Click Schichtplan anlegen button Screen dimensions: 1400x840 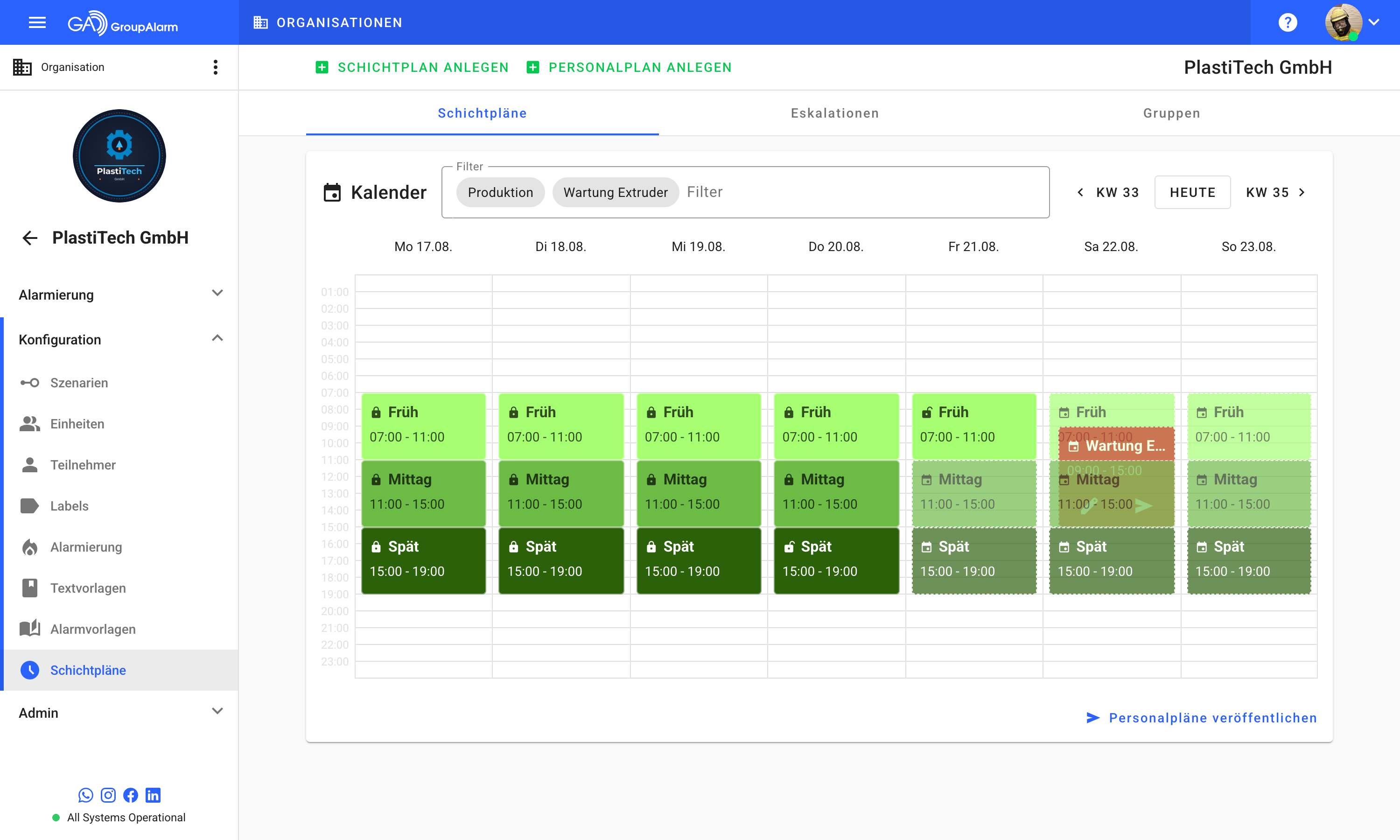[412, 67]
